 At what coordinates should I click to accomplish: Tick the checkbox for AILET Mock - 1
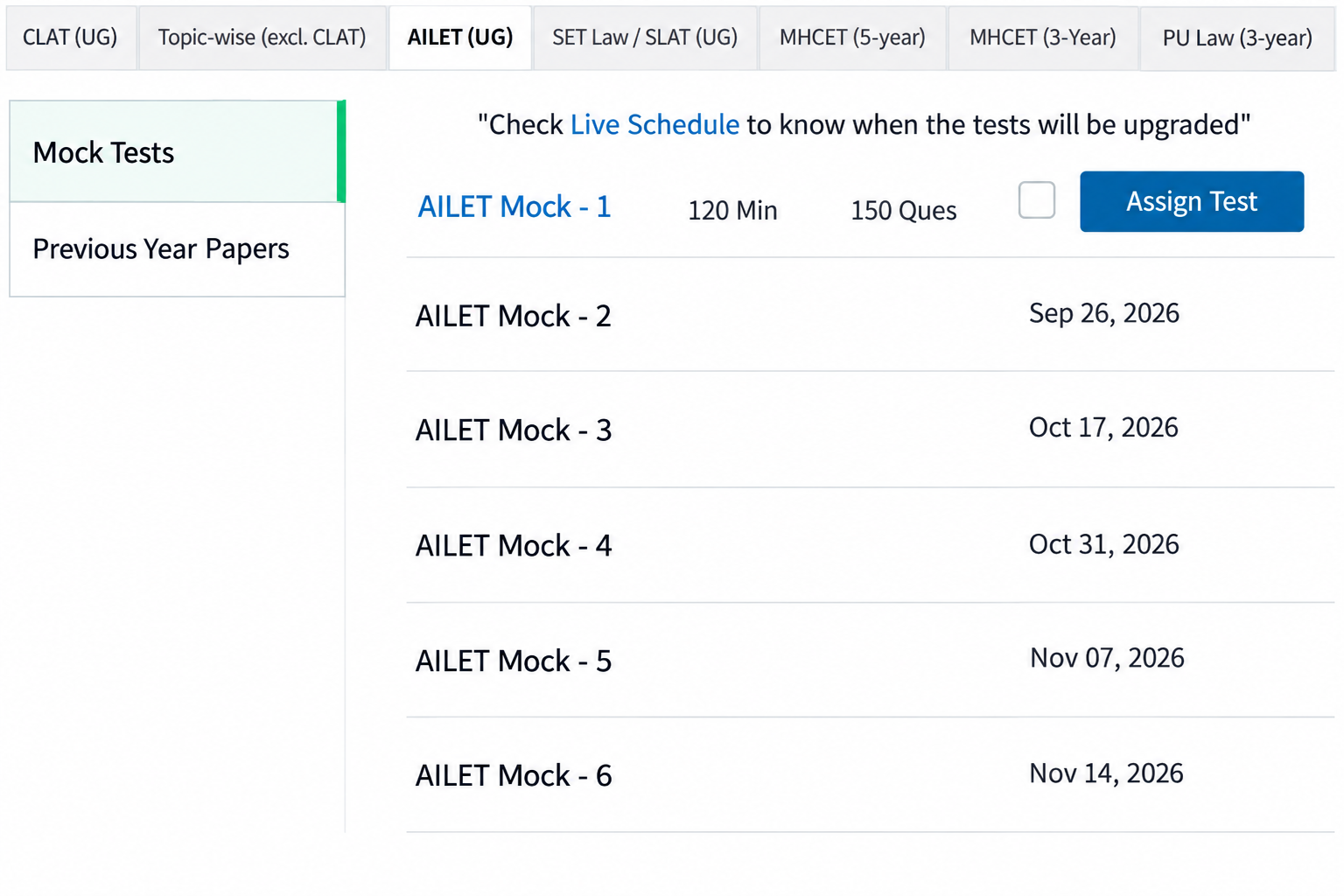coord(1037,200)
